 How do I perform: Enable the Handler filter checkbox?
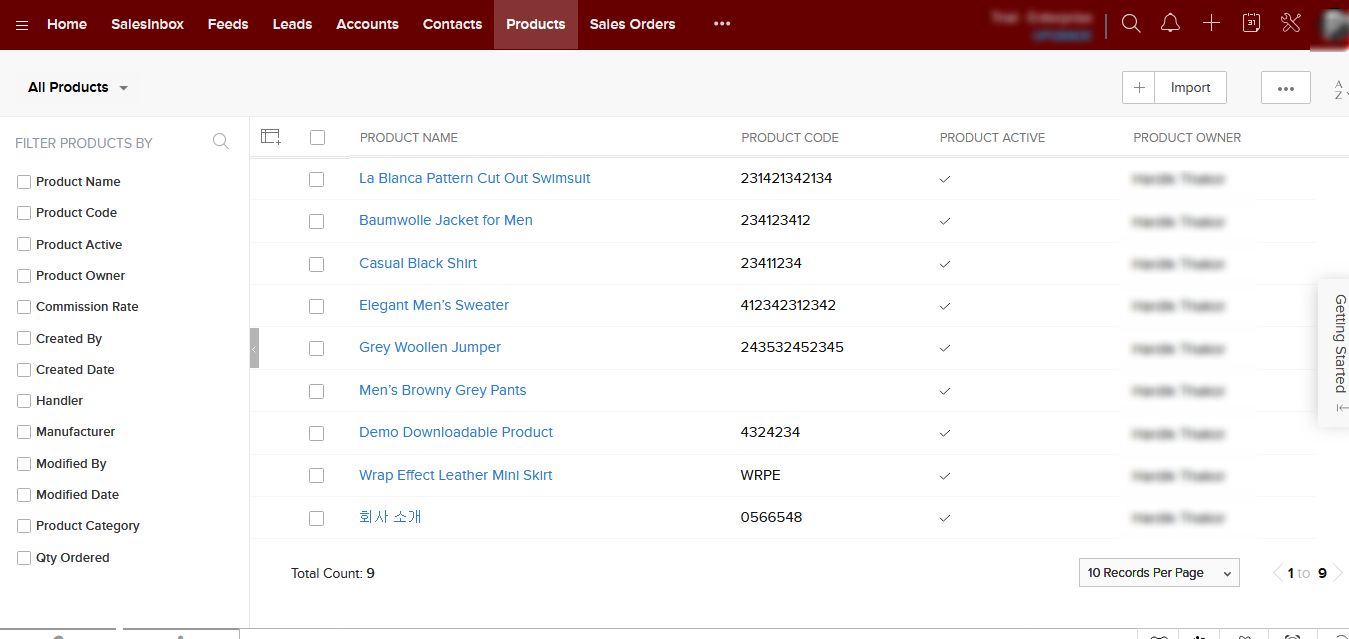[24, 400]
